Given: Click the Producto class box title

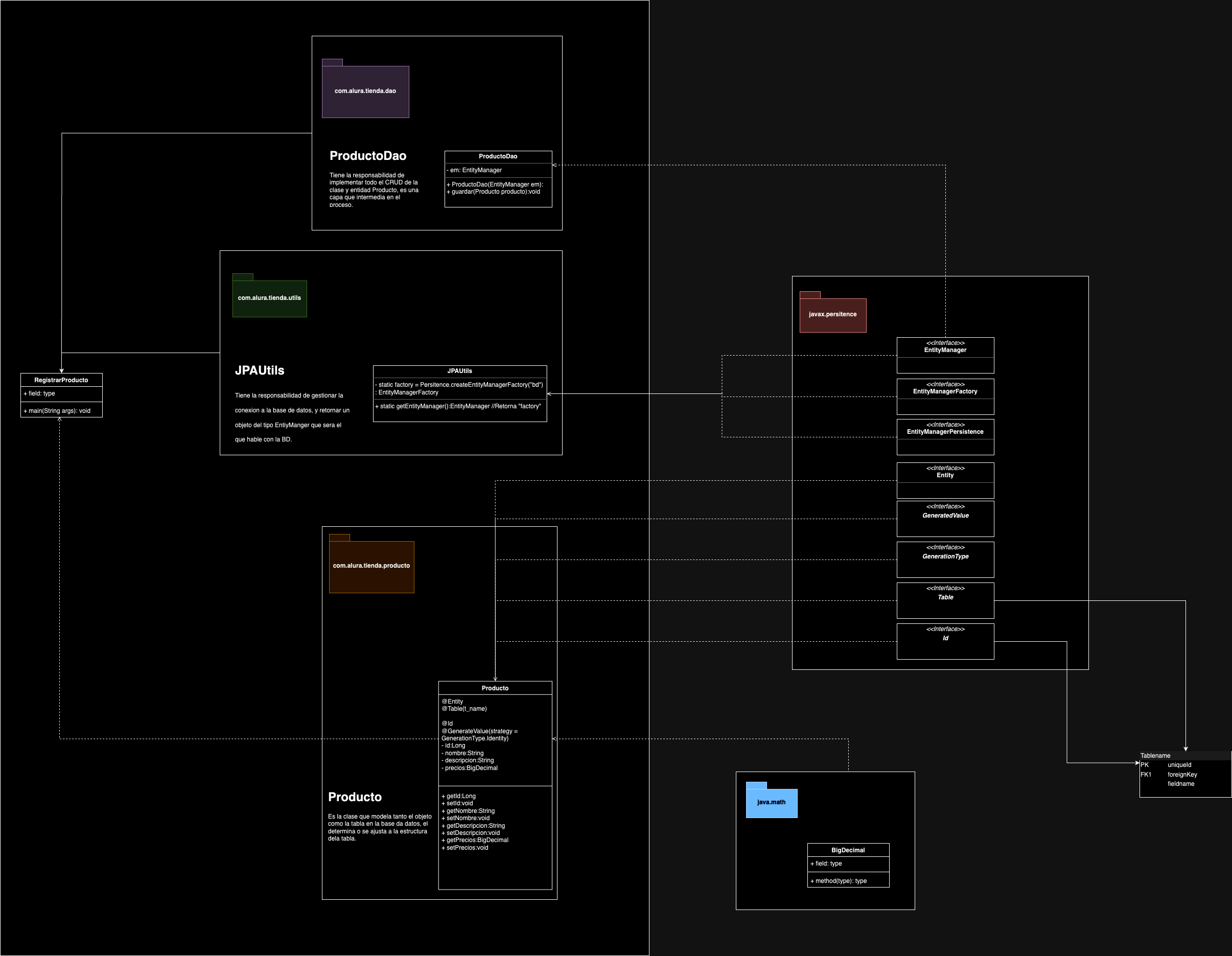Looking at the screenshot, I should coord(495,688).
